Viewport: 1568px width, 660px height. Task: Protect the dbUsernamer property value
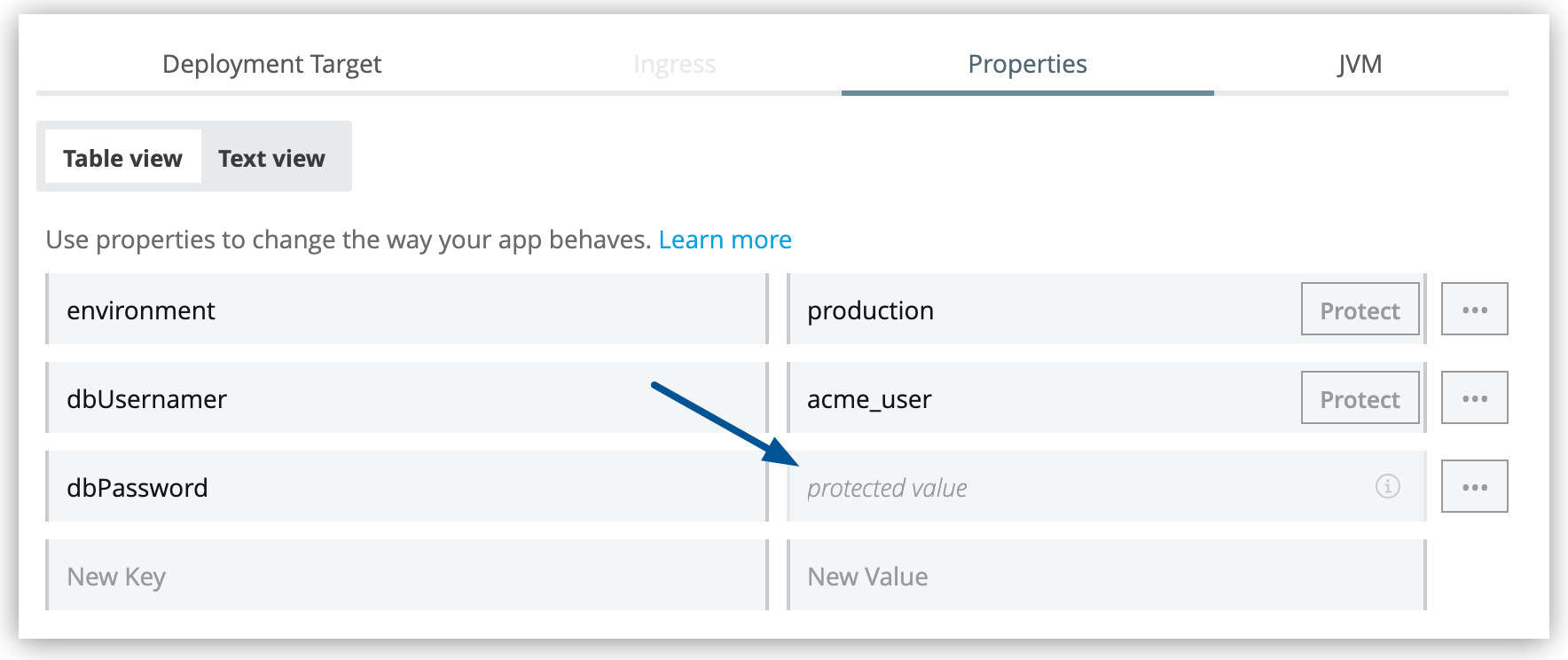tap(1359, 398)
